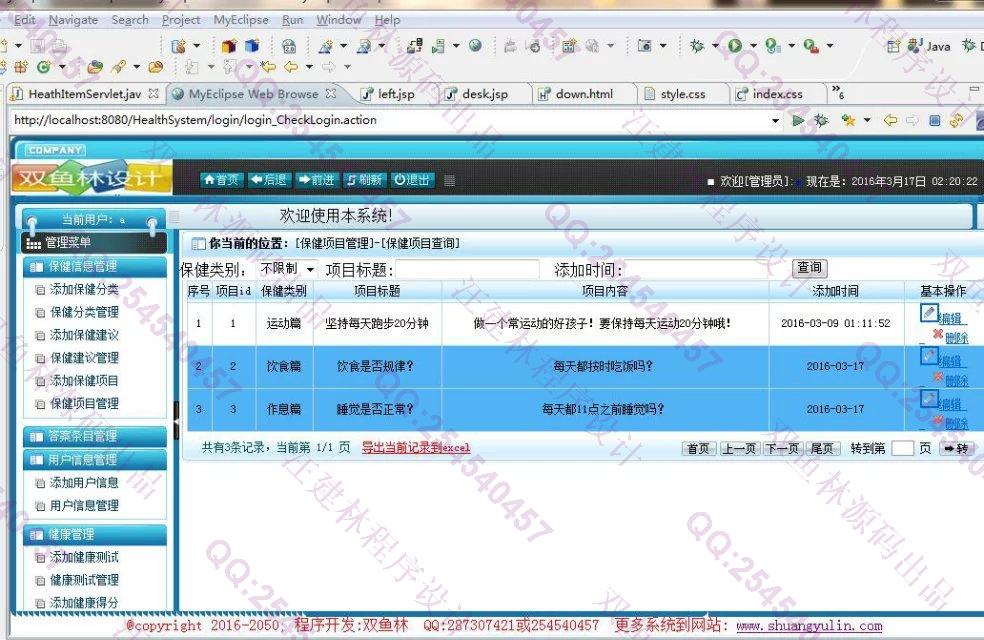Close the HeathItemServlet.java tab
This screenshot has width=984, height=640.
click(x=153, y=93)
